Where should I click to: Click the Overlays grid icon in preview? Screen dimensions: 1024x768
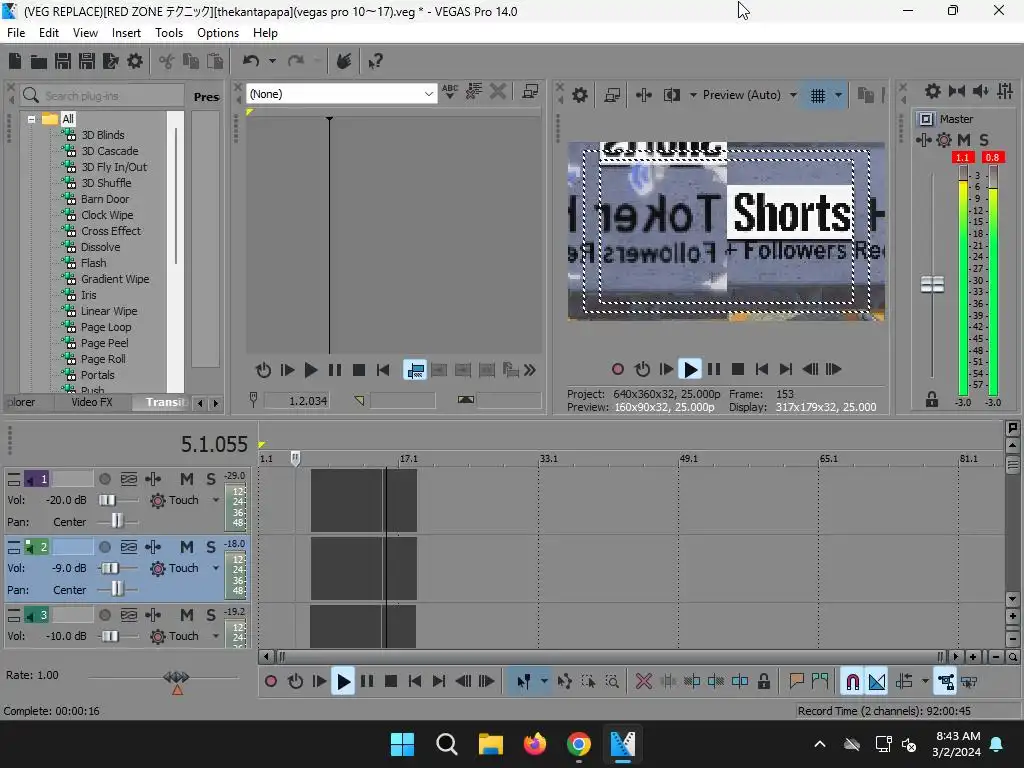coord(818,95)
